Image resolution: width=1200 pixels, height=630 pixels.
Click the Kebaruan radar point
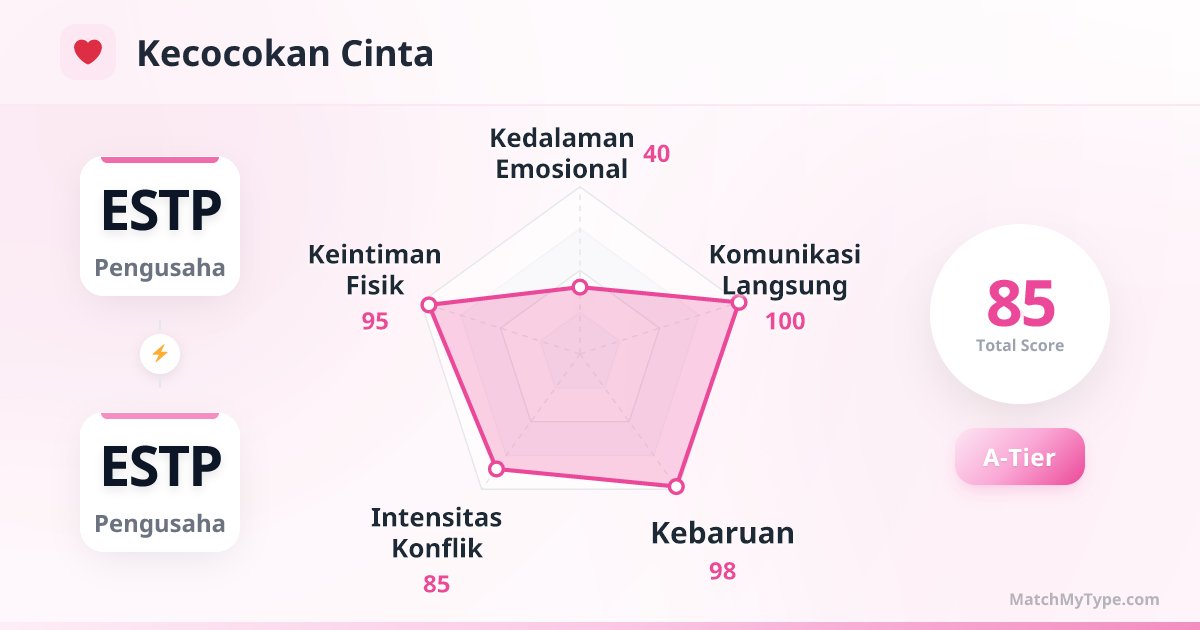676,486
